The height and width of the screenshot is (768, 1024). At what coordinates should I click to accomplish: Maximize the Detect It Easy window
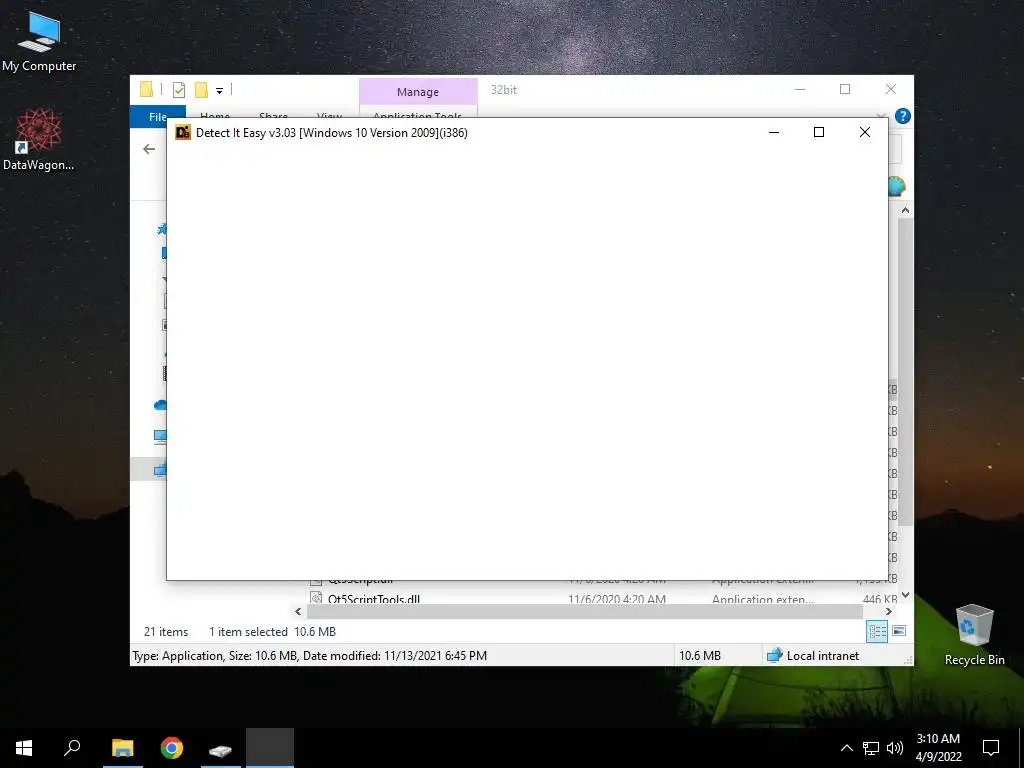[x=819, y=133]
